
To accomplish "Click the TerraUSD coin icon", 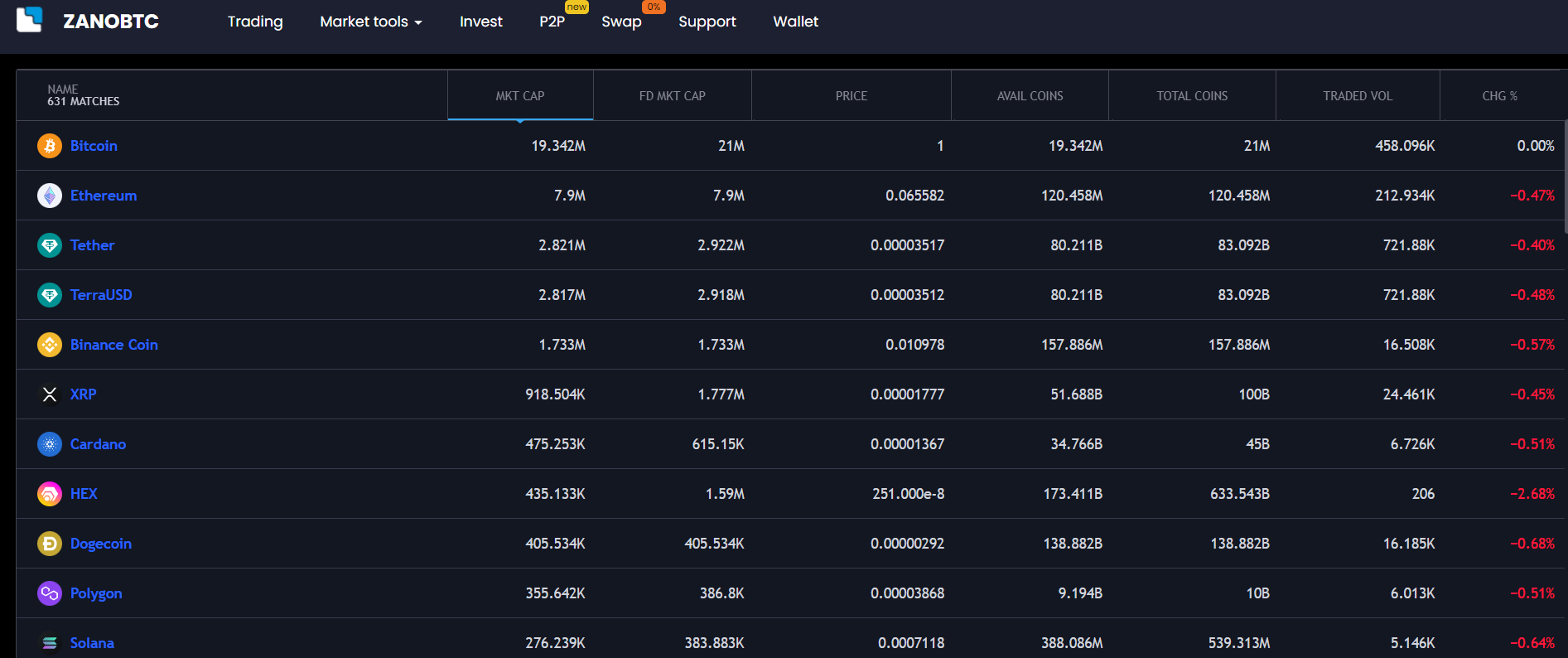I will (50, 295).
